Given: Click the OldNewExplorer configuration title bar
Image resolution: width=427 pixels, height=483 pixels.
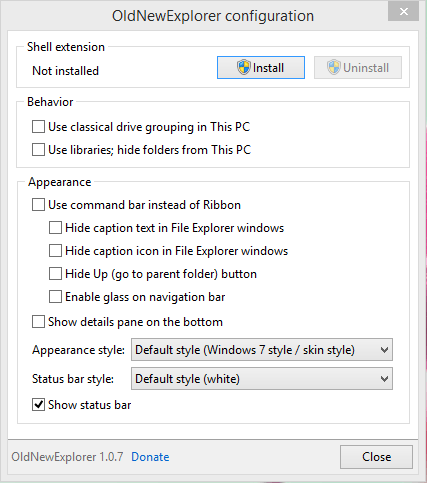Looking at the screenshot, I should click(213, 16).
